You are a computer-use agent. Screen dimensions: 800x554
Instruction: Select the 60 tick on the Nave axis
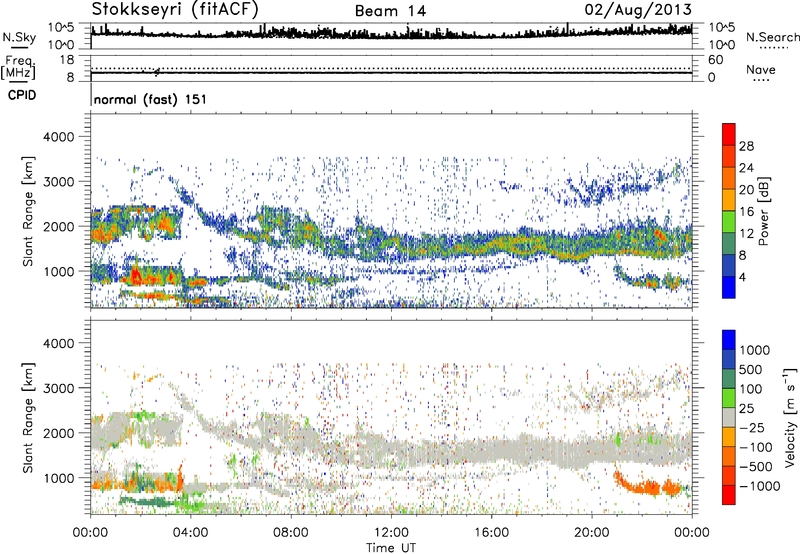click(x=715, y=60)
